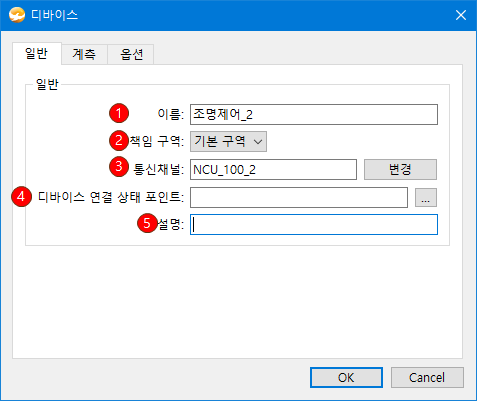Close the 디바이스 dialog window
The width and height of the screenshot is (477, 401).
pyautogui.click(x=461, y=15)
